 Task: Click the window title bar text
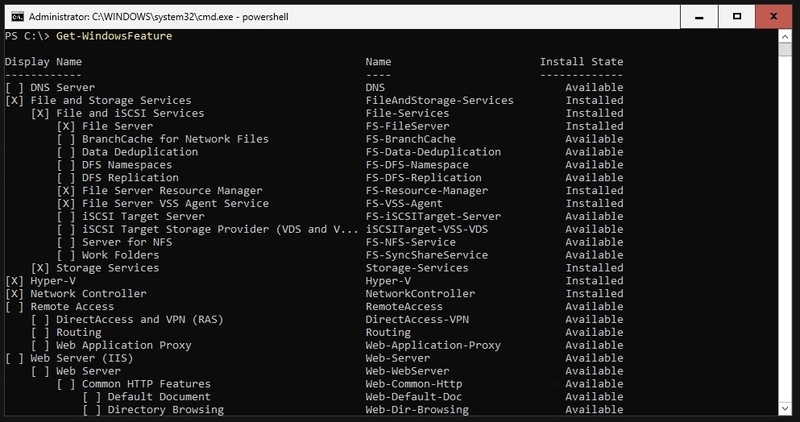click(x=159, y=17)
